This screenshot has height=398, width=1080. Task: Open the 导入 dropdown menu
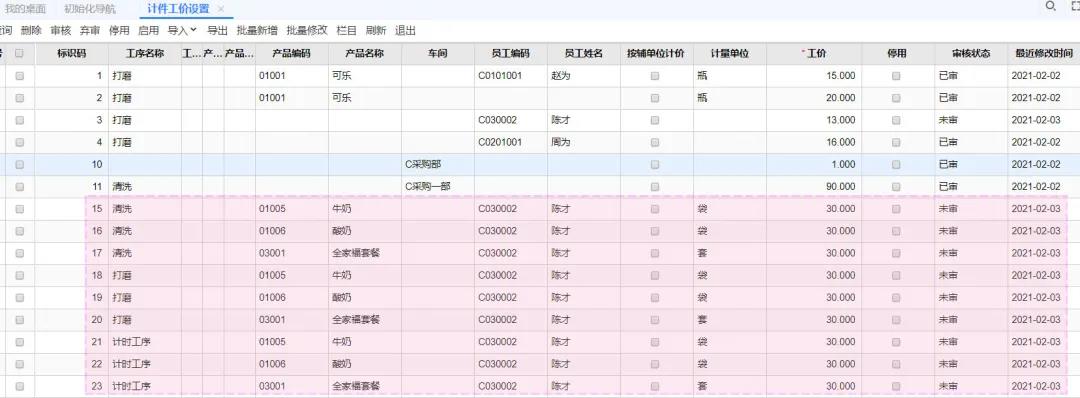coord(183,30)
